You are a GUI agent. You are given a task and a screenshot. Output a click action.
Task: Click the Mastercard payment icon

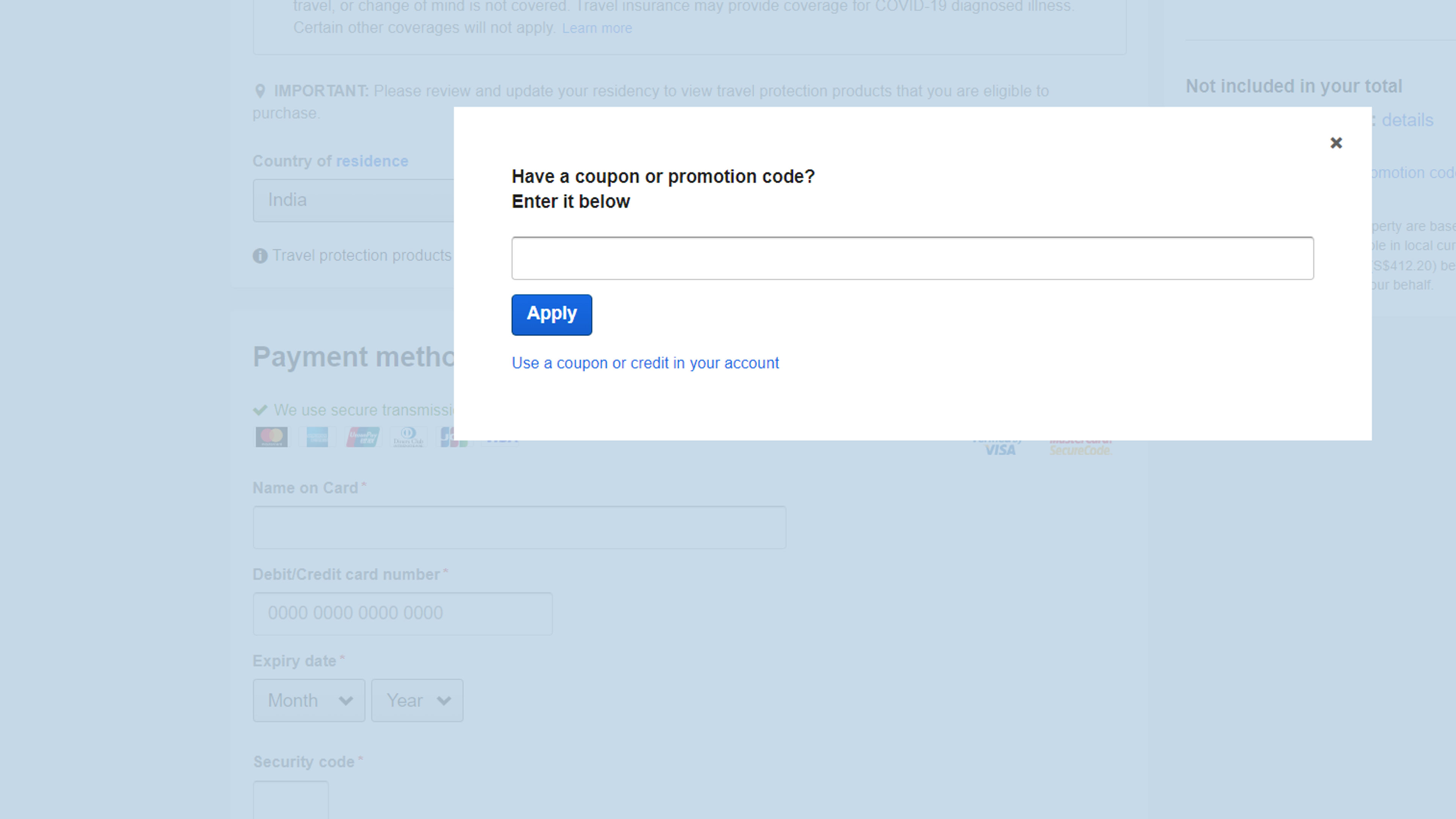[272, 437]
